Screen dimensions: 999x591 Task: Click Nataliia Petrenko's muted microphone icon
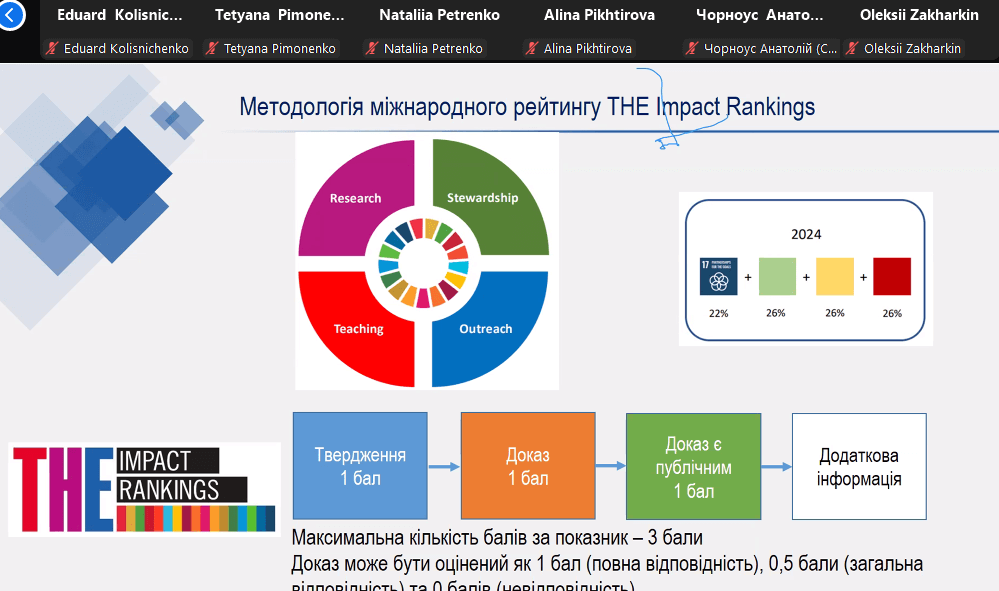pos(372,48)
